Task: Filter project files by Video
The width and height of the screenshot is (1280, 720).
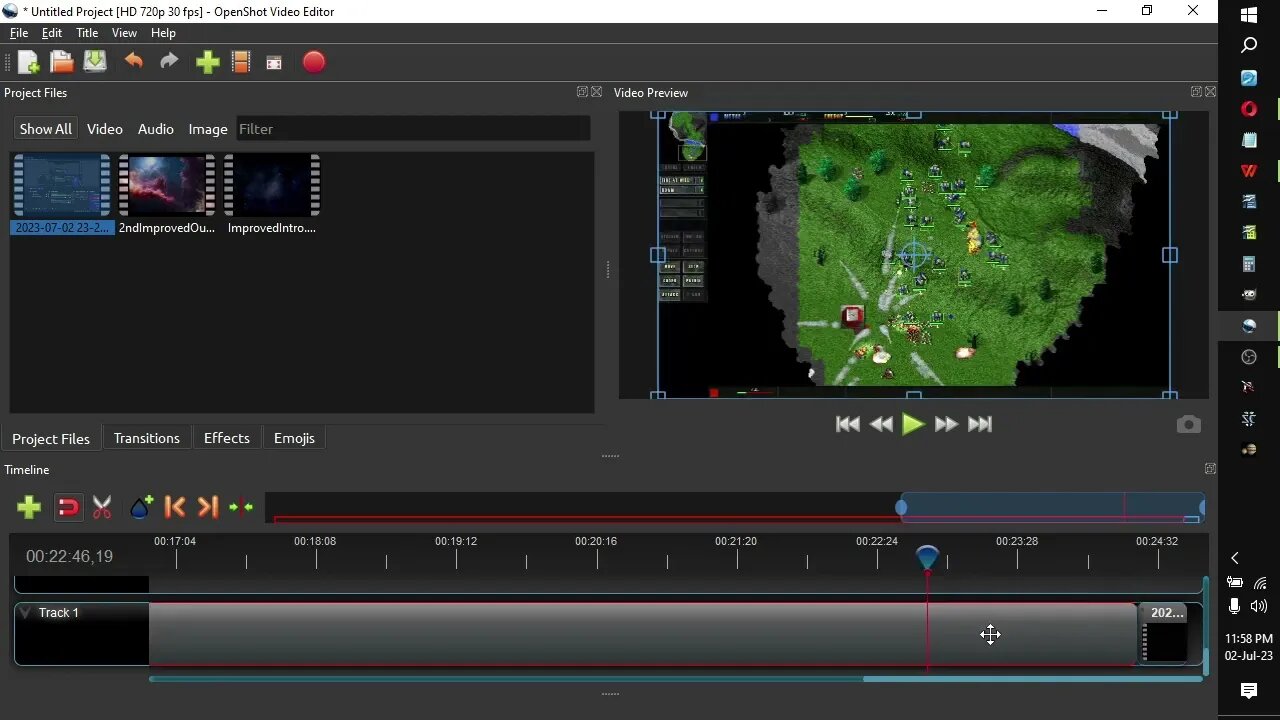Action: click(104, 129)
